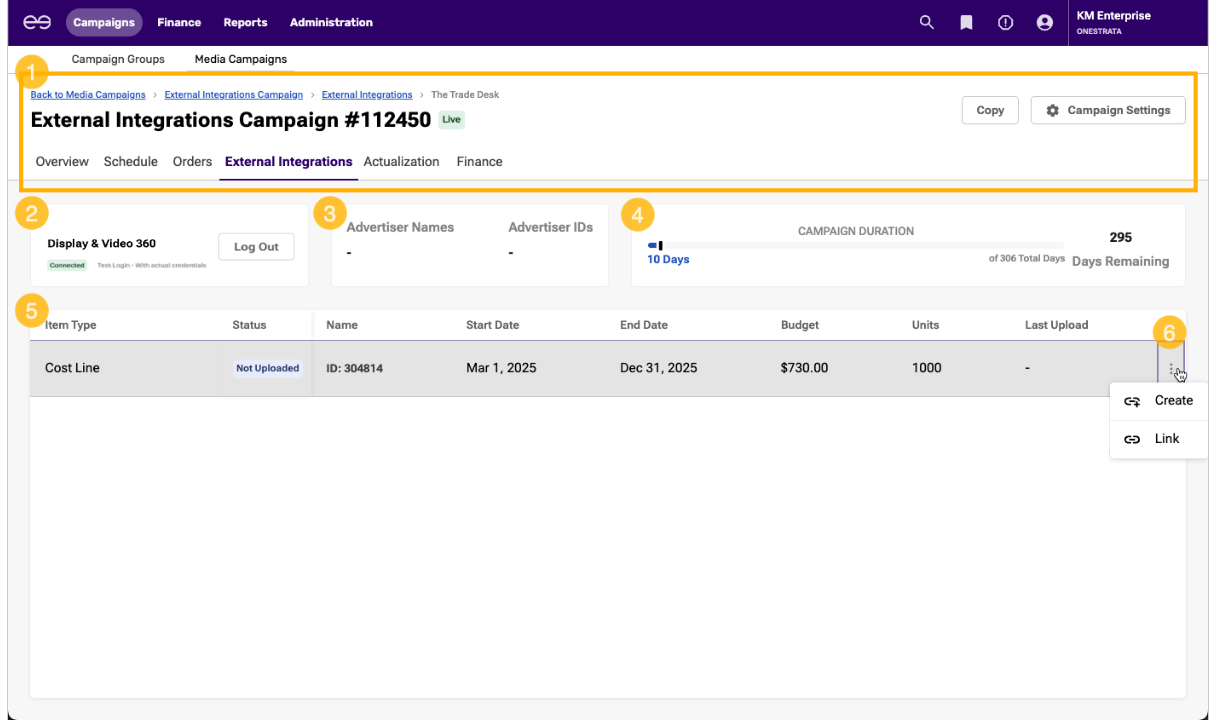Open the Reports menu in top navigation
This screenshot has height=720, width=1212.
[245, 22]
